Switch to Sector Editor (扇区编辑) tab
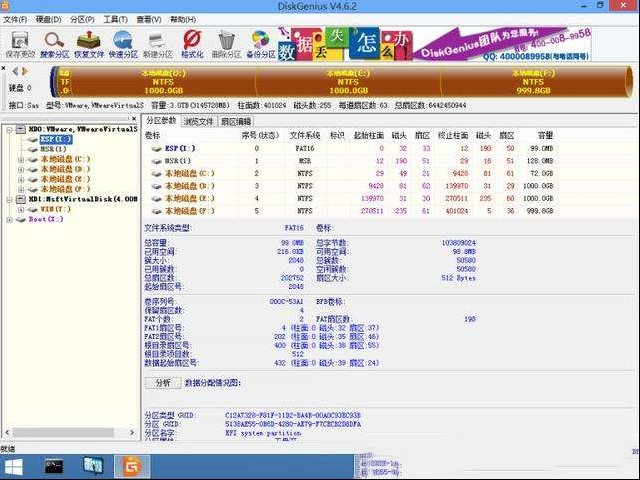640x480 pixels. pyautogui.click(x=236, y=121)
